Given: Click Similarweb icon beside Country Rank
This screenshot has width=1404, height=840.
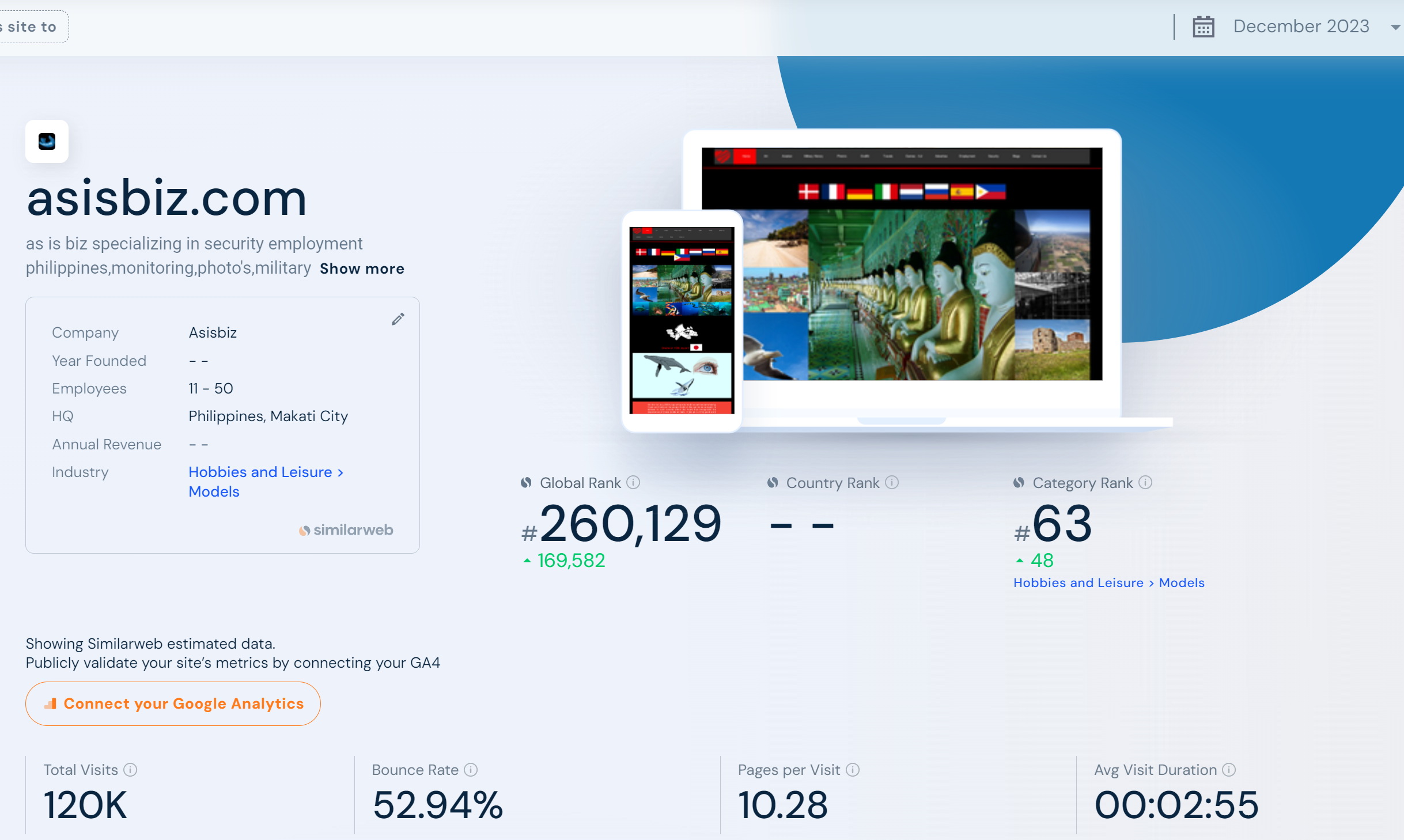Looking at the screenshot, I should 773,482.
